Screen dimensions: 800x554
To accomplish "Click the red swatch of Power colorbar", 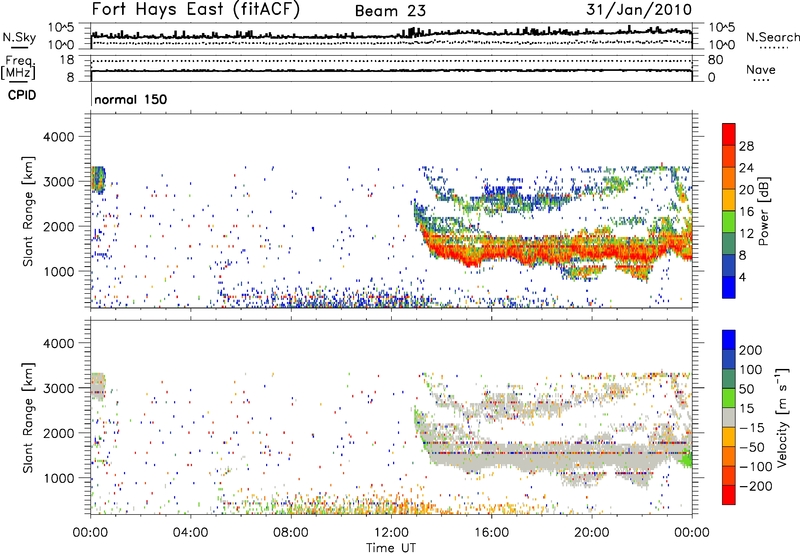I will coord(729,134).
